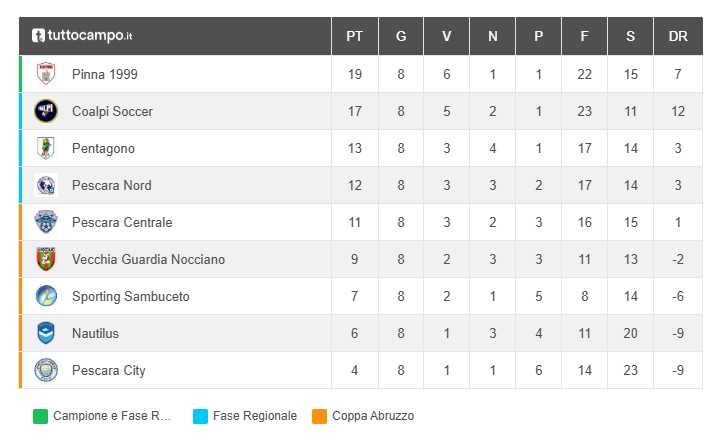The image size is (726, 443).
Task: Sort by the PT column header
Action: [355, 36]
